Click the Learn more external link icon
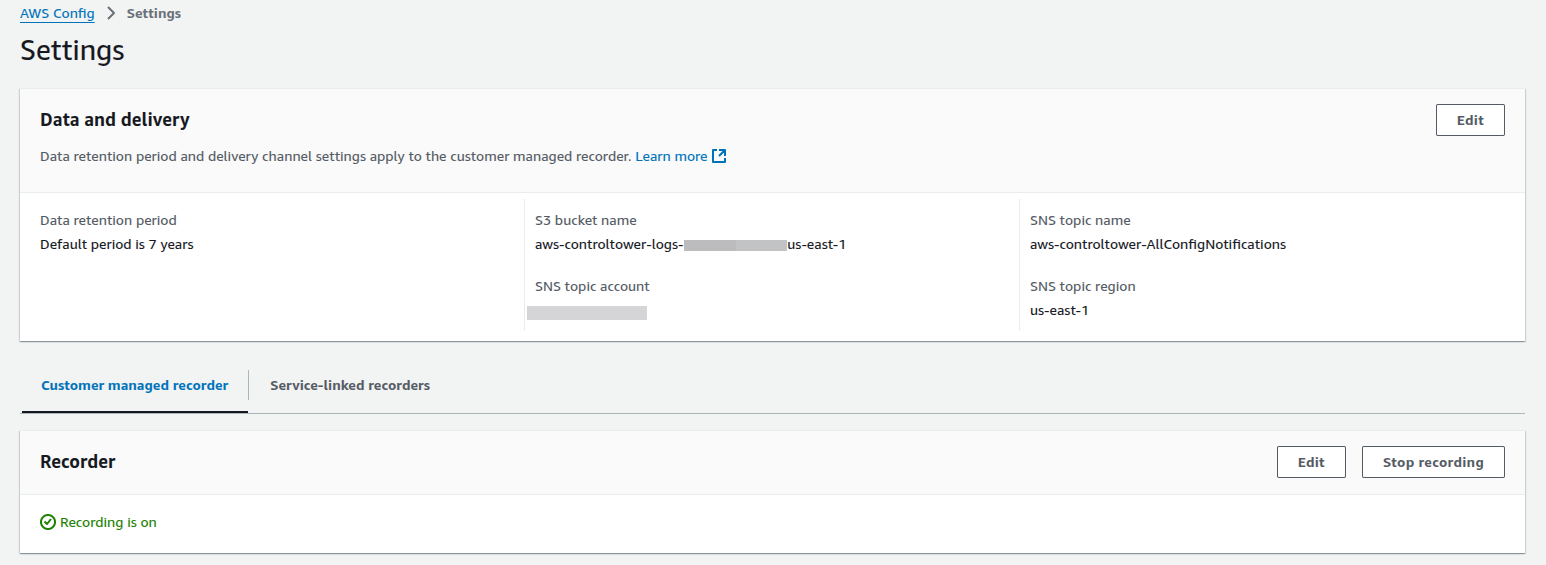 (x=719, y=156)
